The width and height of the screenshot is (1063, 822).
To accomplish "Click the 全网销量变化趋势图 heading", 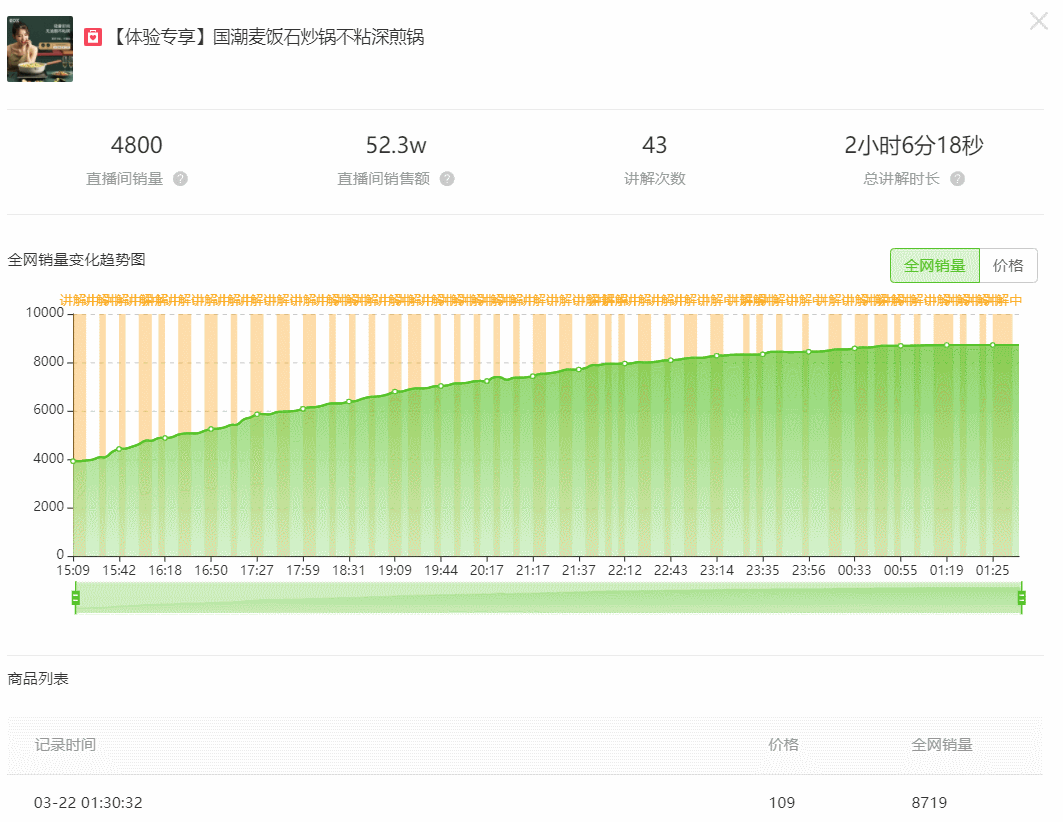I will 76,260.
